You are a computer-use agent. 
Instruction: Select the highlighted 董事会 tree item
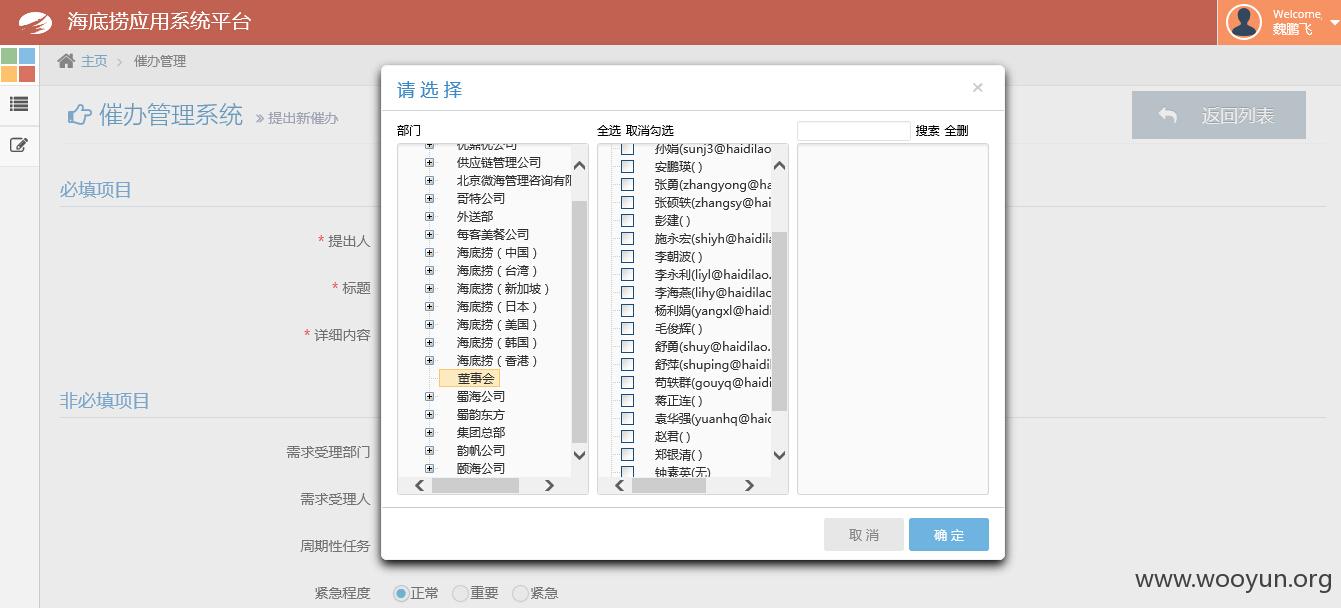(470, 378)
